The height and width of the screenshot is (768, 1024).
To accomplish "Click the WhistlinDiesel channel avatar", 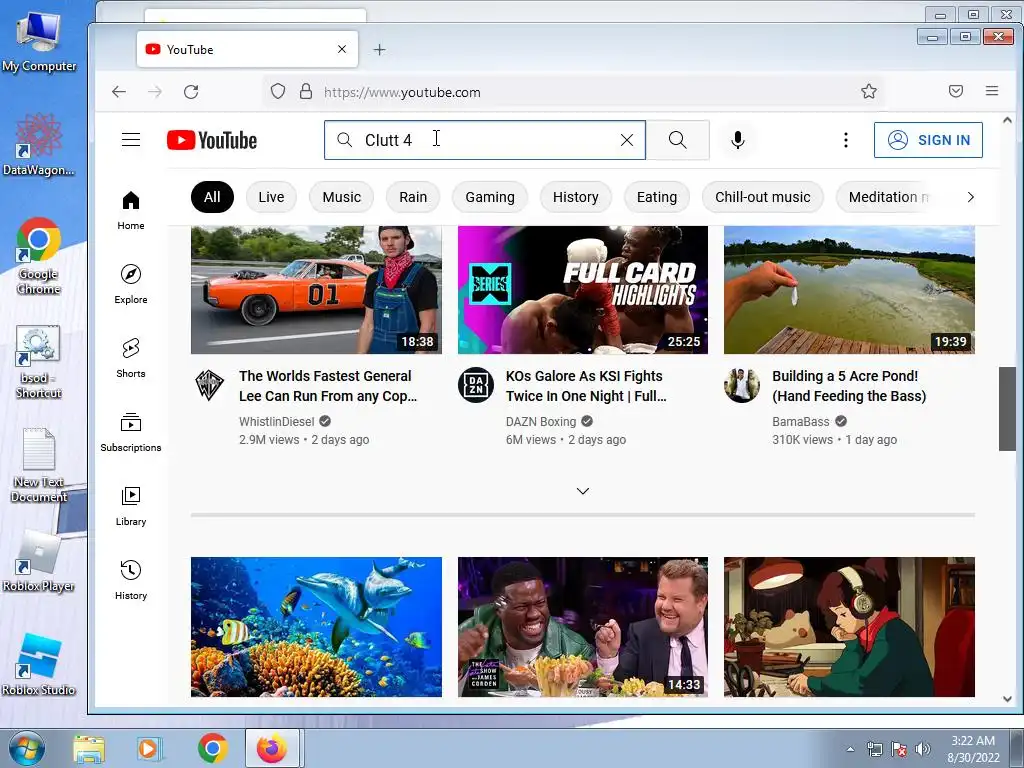I will tap(210, 385).
